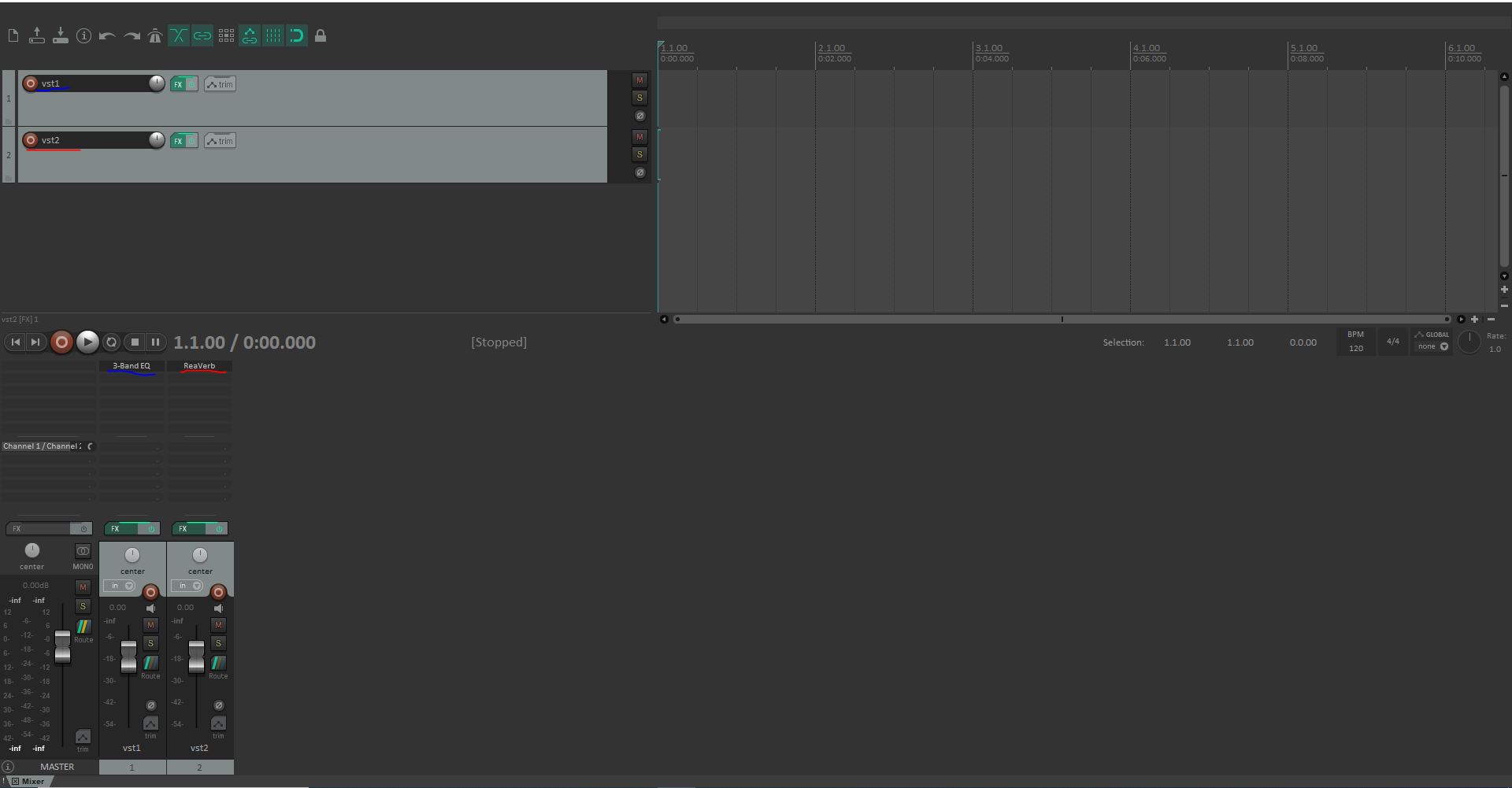
Task: Solo vst2 in the track panel
Action: tap(639, 154)
